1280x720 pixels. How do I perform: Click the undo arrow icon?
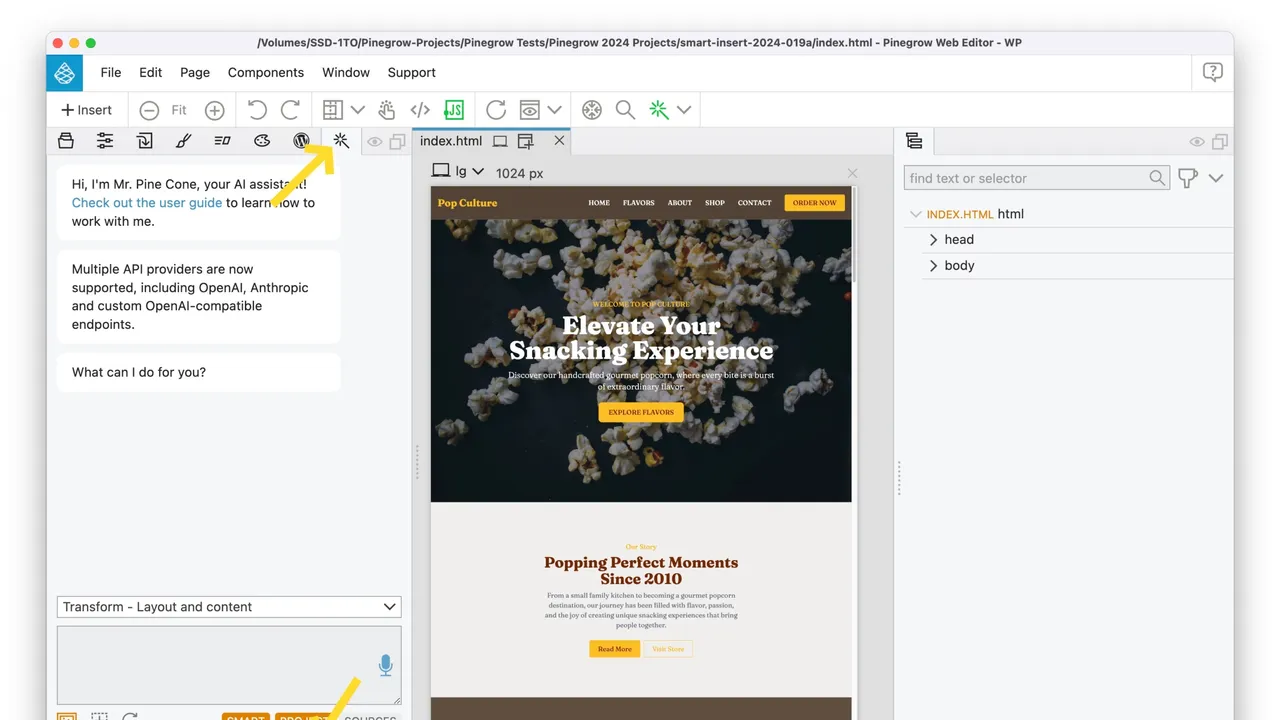pos(257,110)
